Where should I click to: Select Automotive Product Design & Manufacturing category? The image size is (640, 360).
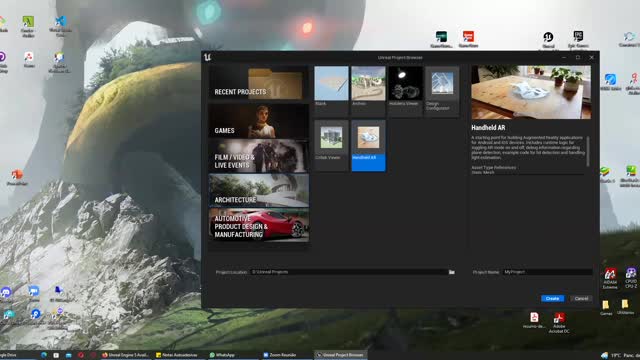(258, 225)
